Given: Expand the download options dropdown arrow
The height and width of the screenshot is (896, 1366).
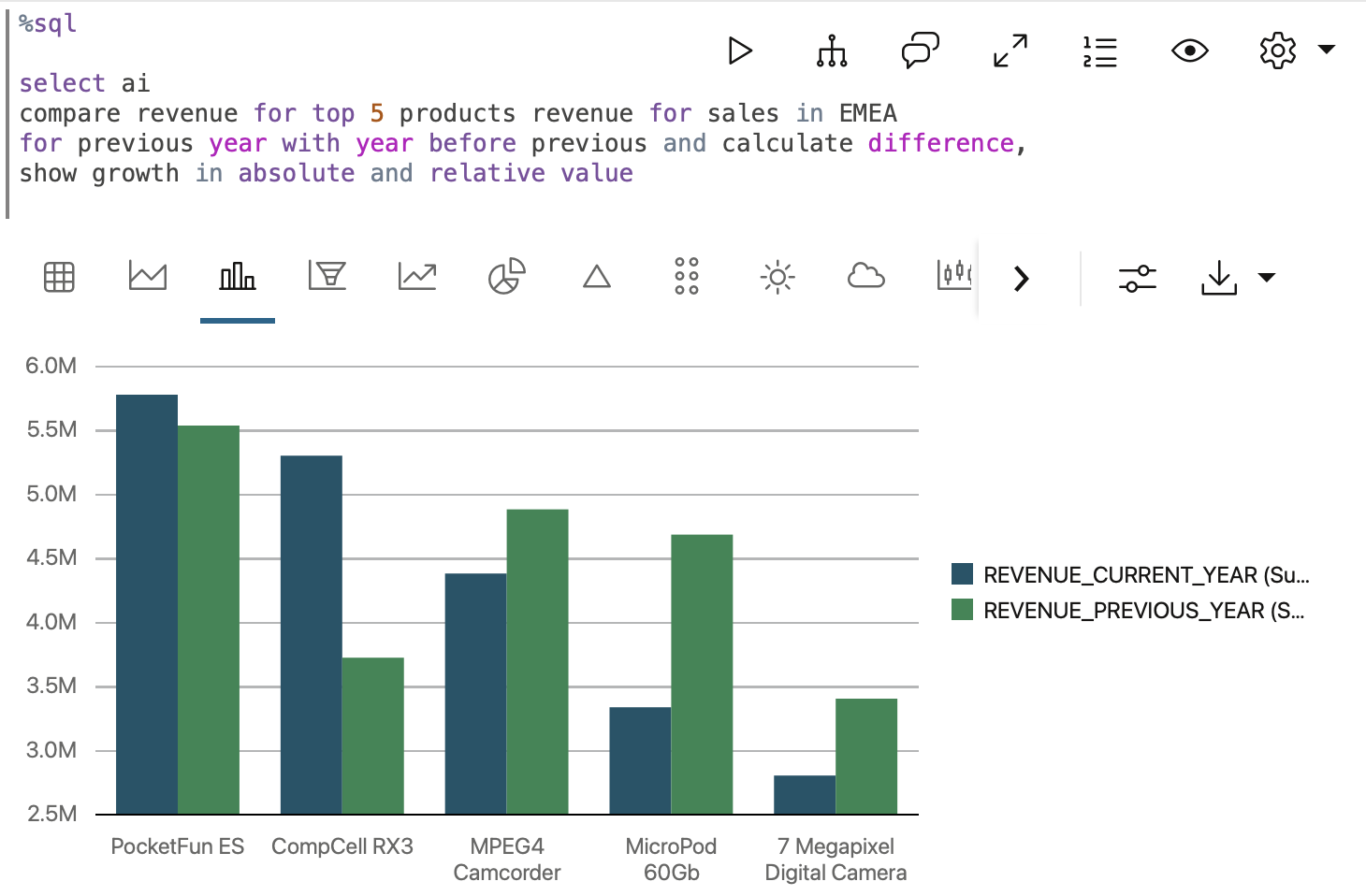Looking at the screenshot, I should pos(1267,277).
